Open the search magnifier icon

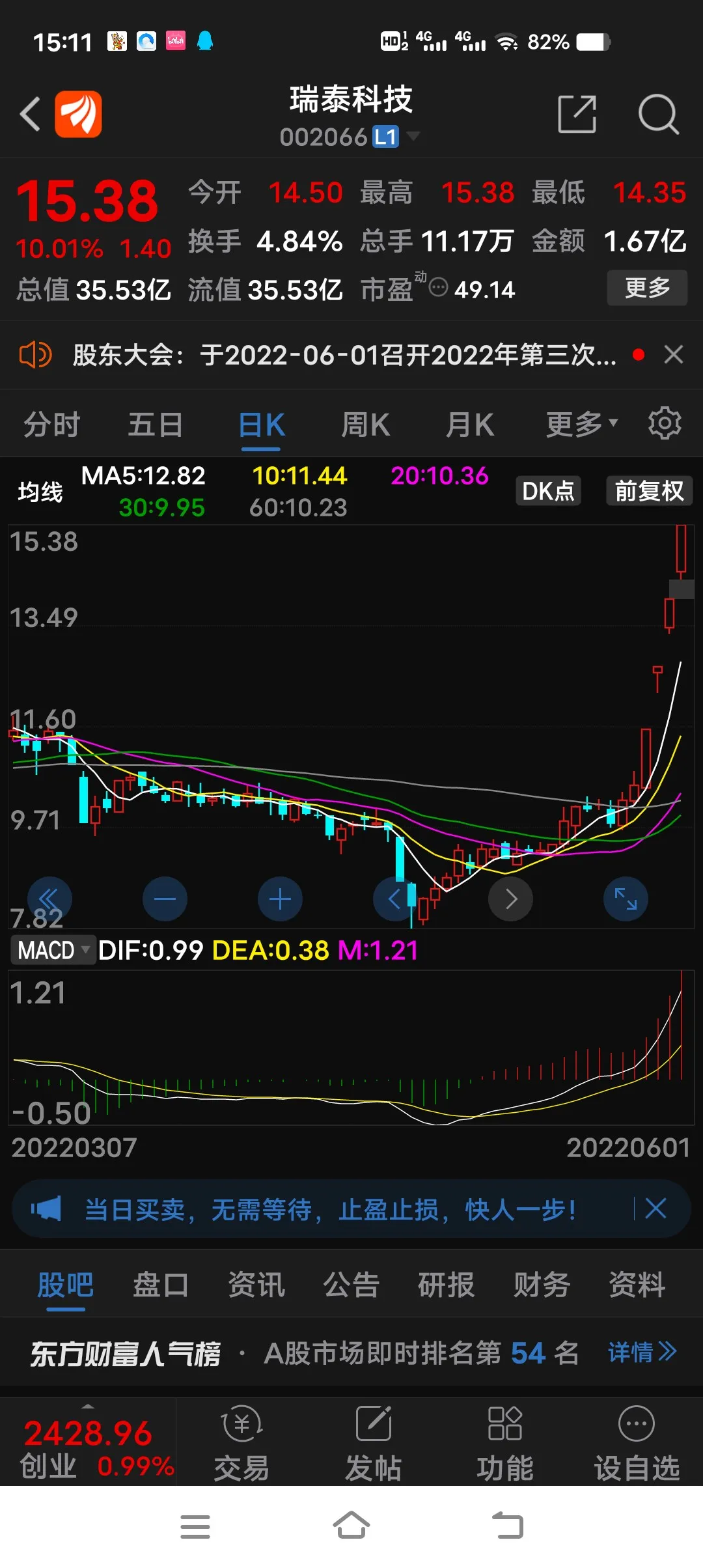[658, 115]
